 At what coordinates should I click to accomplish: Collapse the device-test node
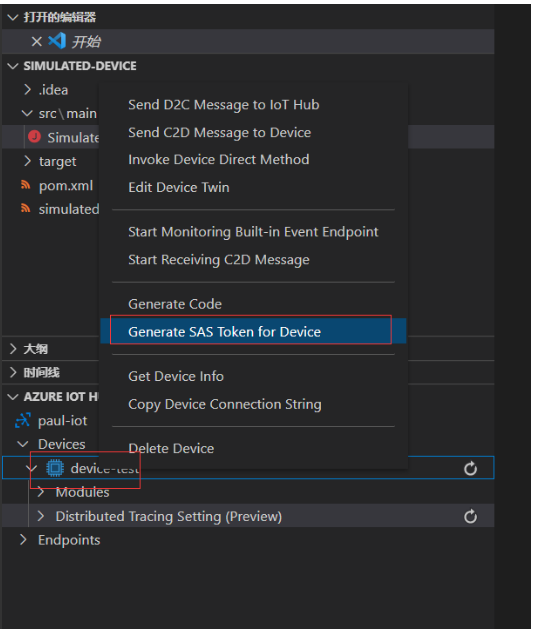click(x=32, y=468)
